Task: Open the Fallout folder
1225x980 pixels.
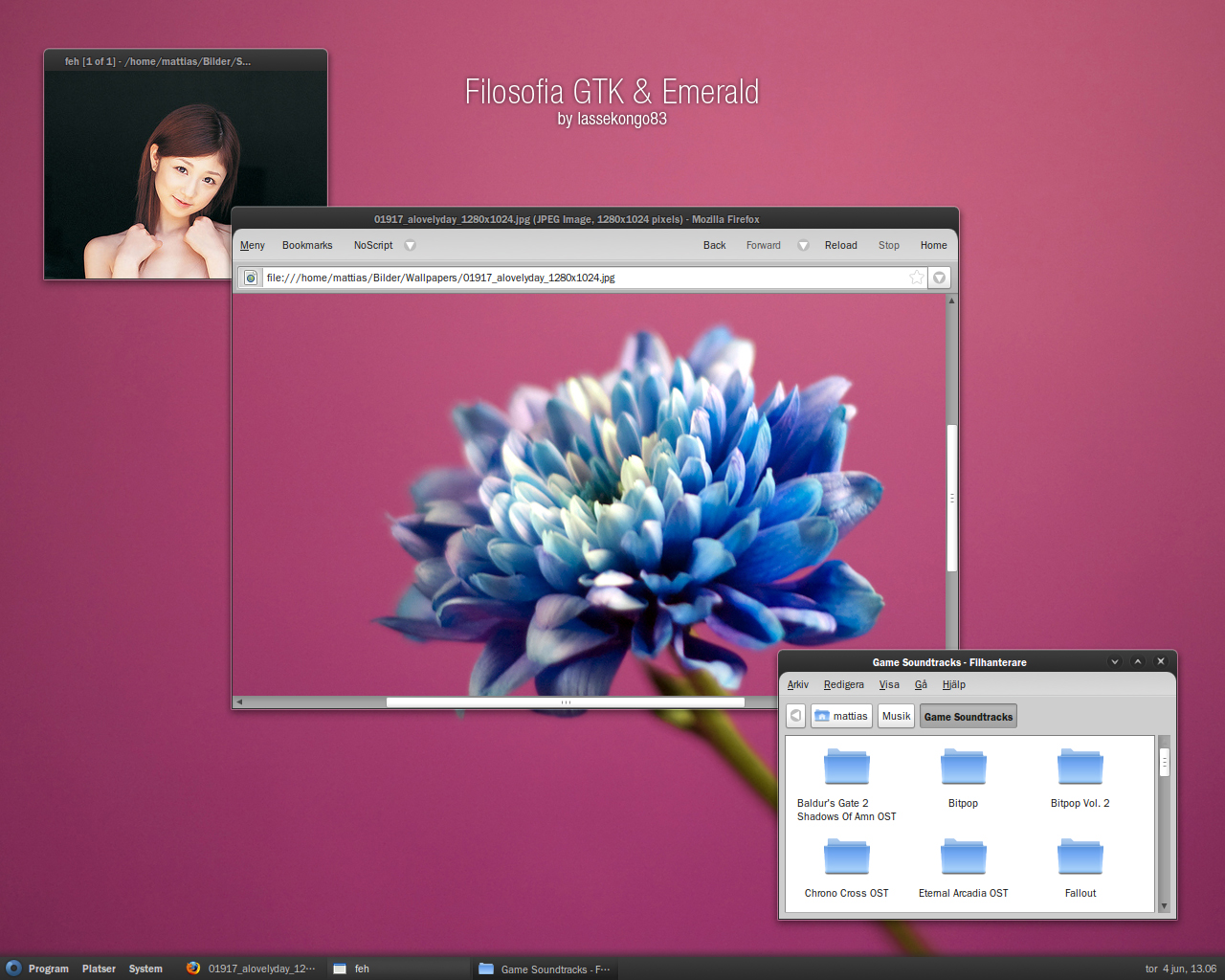Action: (x=1080, y=868)
